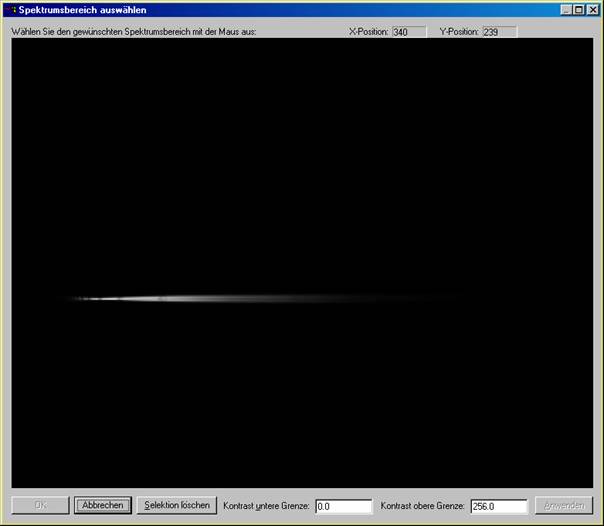Click the Y-Position label
Screen dimensions: 604x526
click(x=459, y=32)
